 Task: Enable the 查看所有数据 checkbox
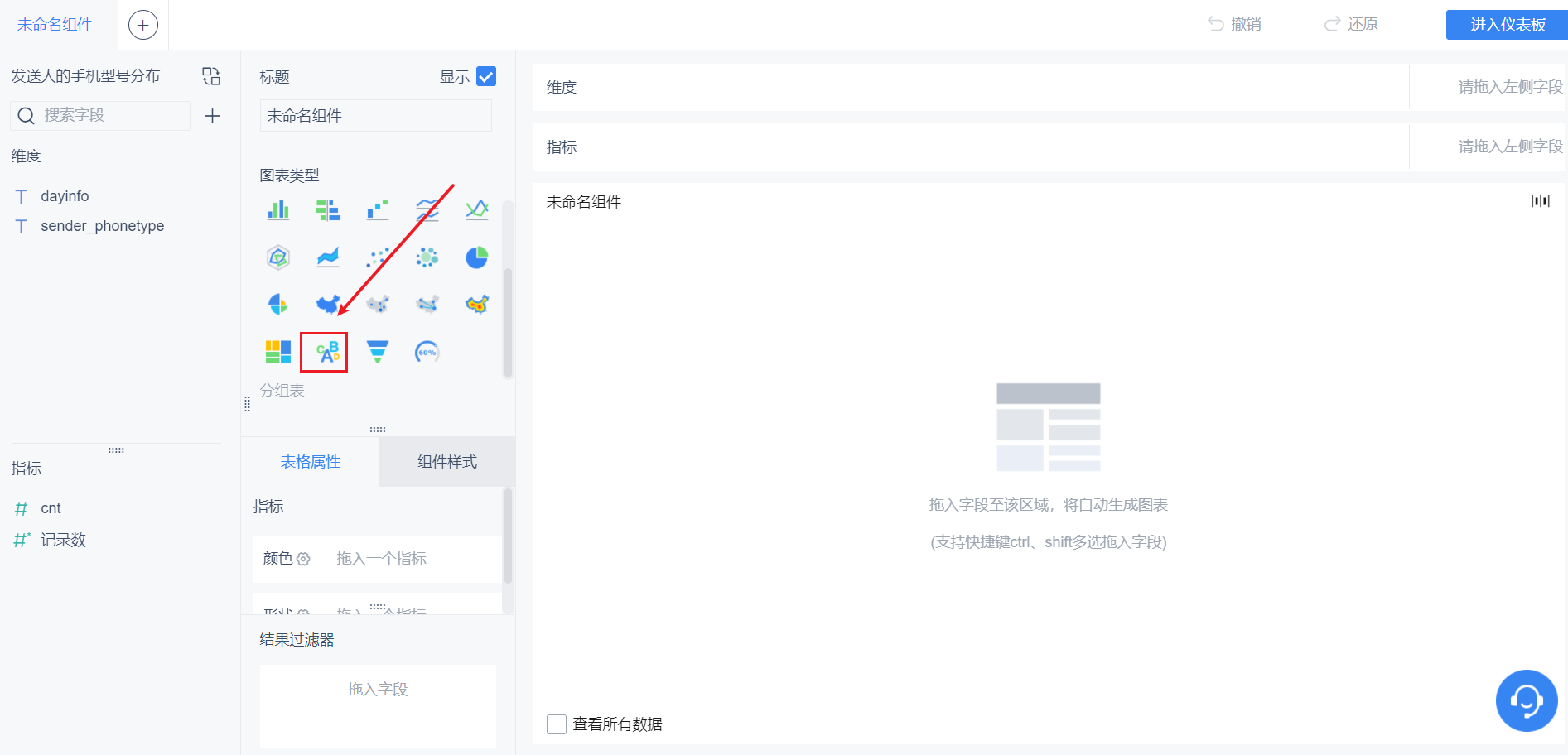point(556,724)
